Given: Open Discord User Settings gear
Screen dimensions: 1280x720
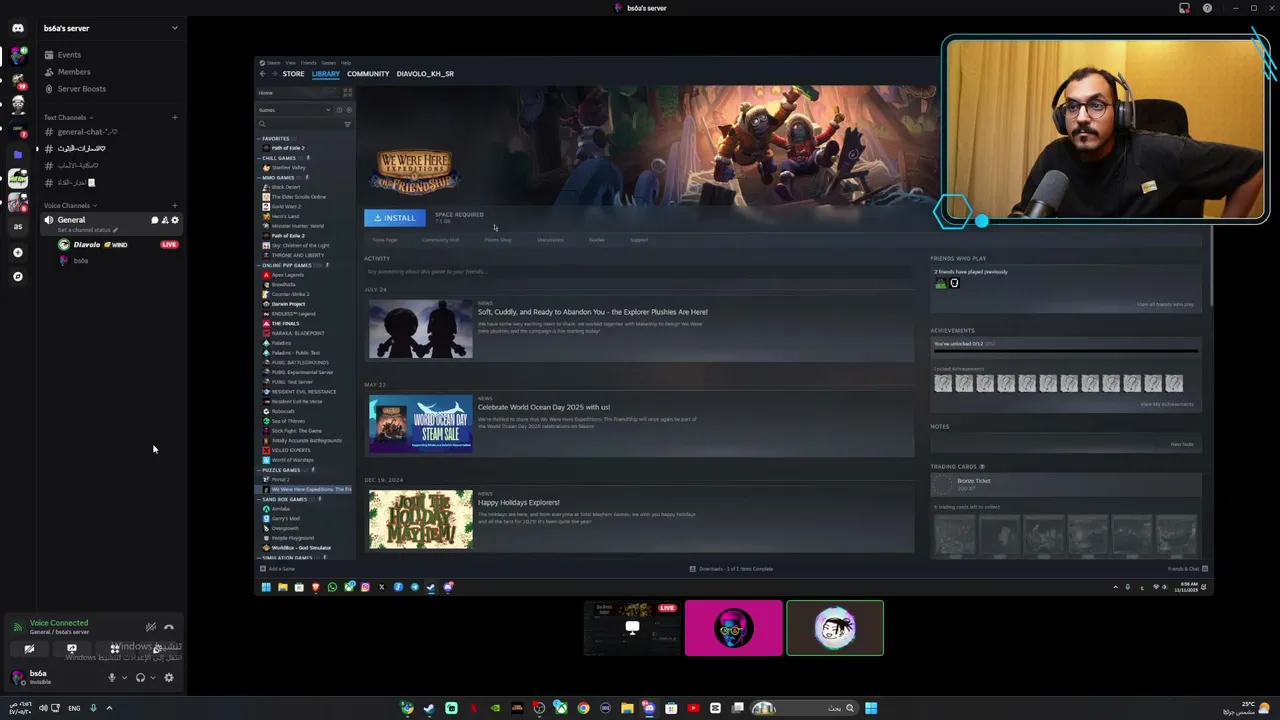Looking at the screenshot, I should coord(169,677).
